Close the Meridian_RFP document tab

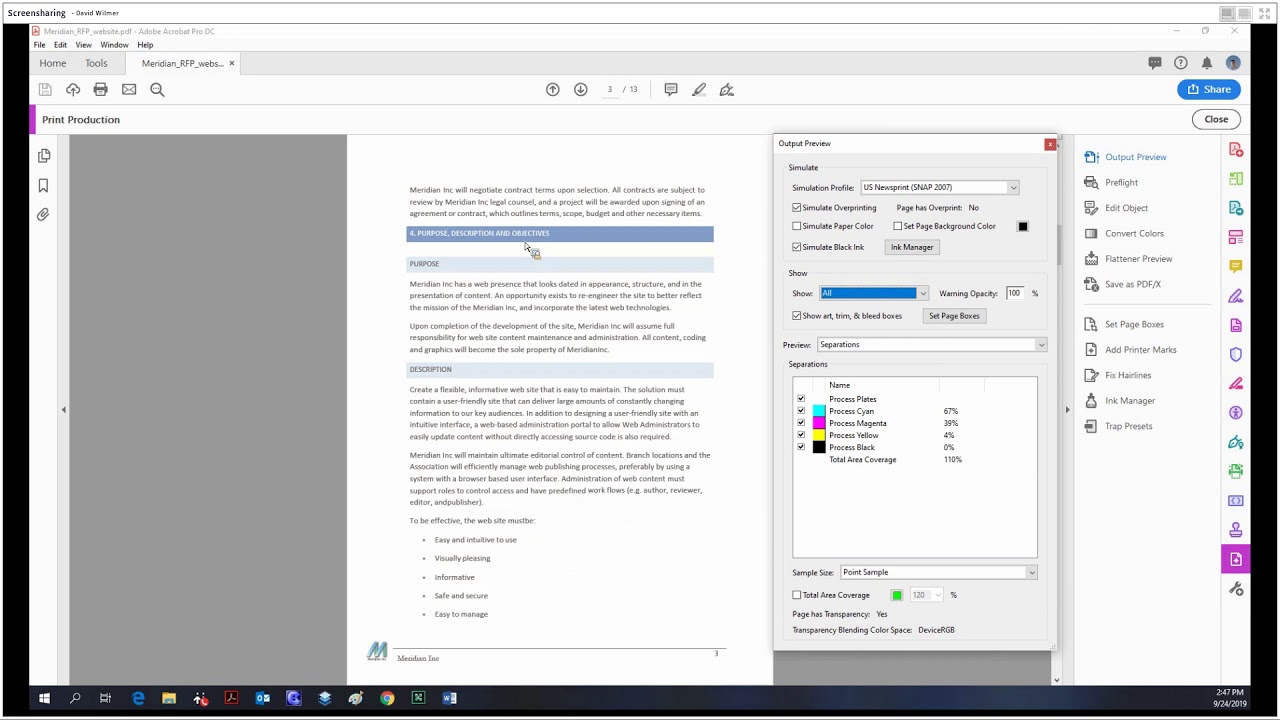pyautogui.click(x=231, y=63)
